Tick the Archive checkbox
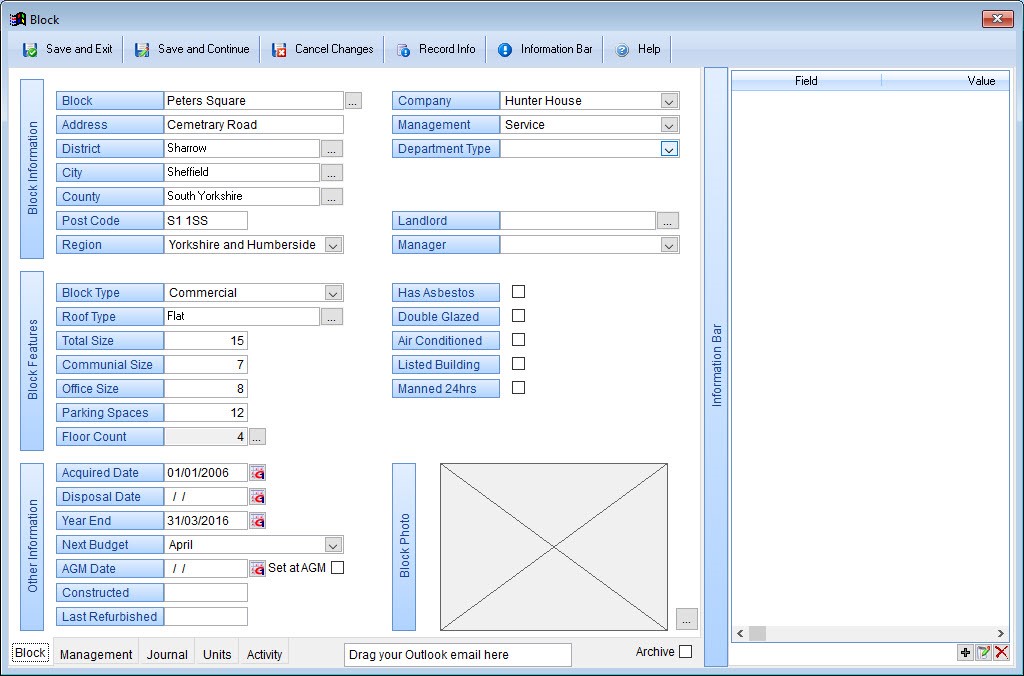The width and height of the screenshot is (1024, 676). [686, 652]
